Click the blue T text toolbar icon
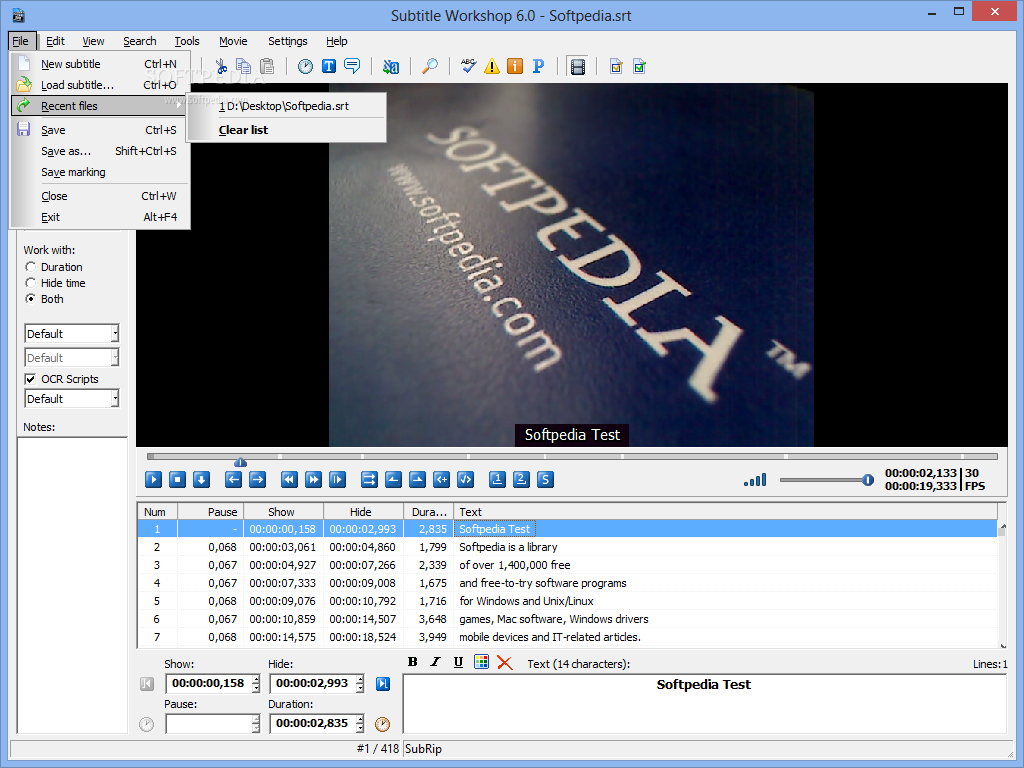The image size is (1024, 768). [x=328, y=67]
